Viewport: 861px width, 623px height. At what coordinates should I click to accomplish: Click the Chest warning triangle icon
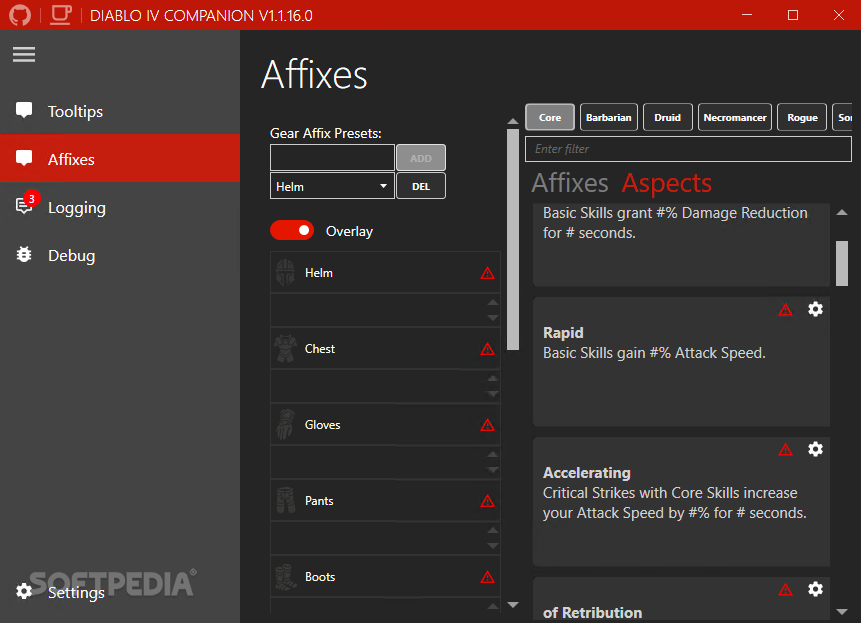(x=487, y=349)
